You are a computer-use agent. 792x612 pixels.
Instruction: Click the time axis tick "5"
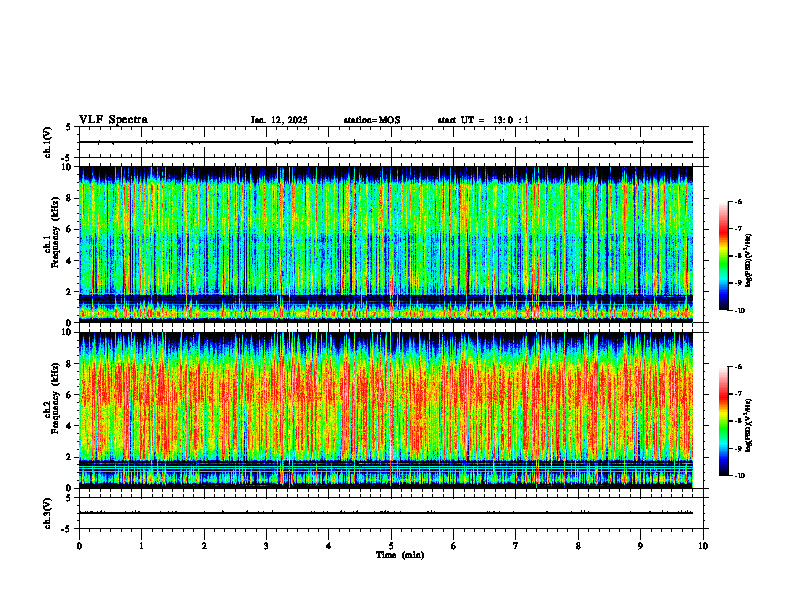tap(391, 546)
